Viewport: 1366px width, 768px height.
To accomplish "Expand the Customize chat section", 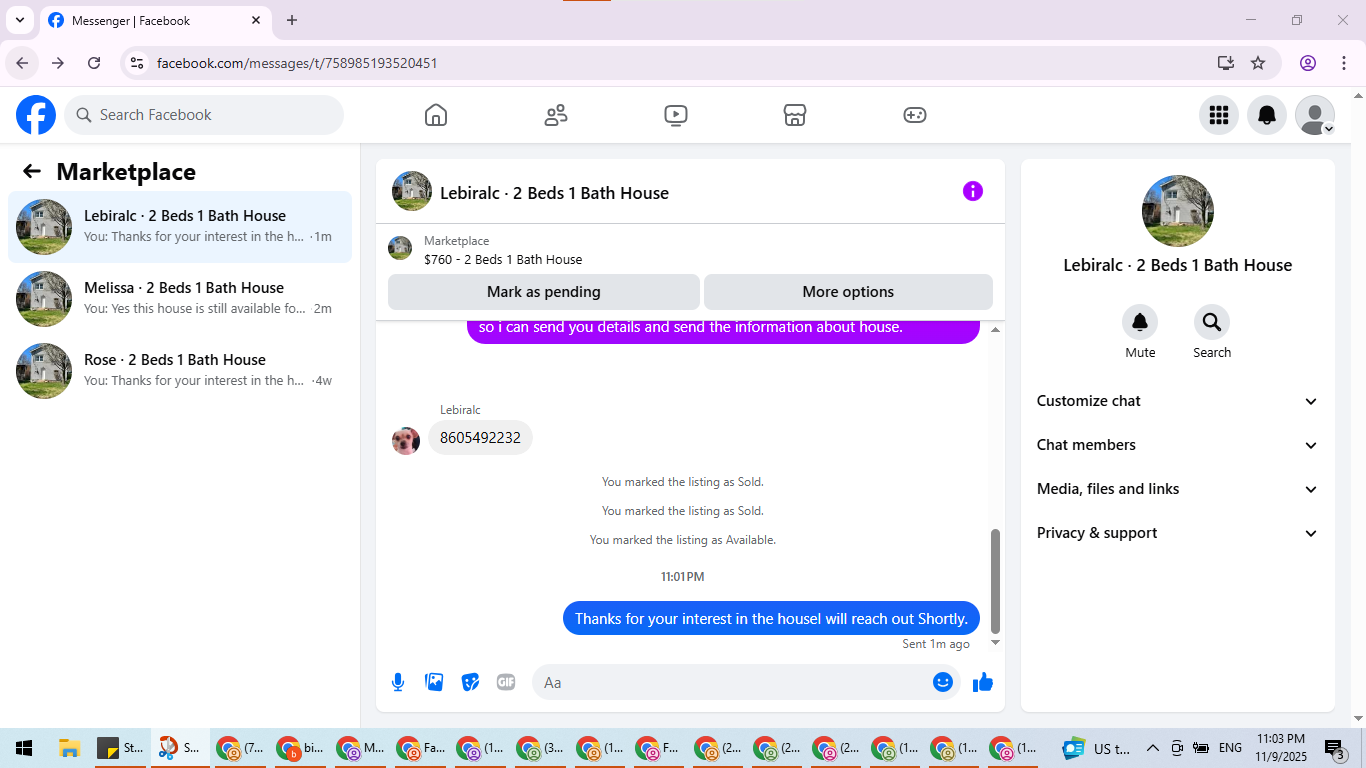I will click(x=1178, y=401).
